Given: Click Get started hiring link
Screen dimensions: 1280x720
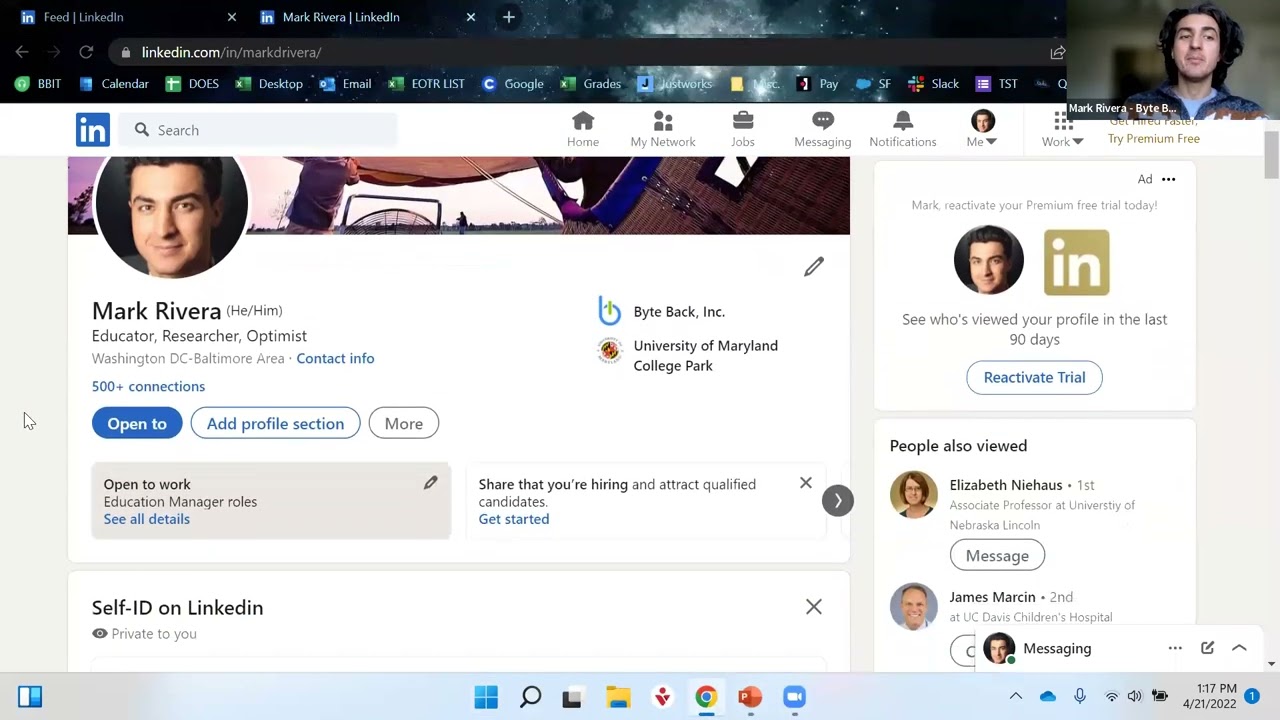Looking at the screenshot, I should 513,519.
